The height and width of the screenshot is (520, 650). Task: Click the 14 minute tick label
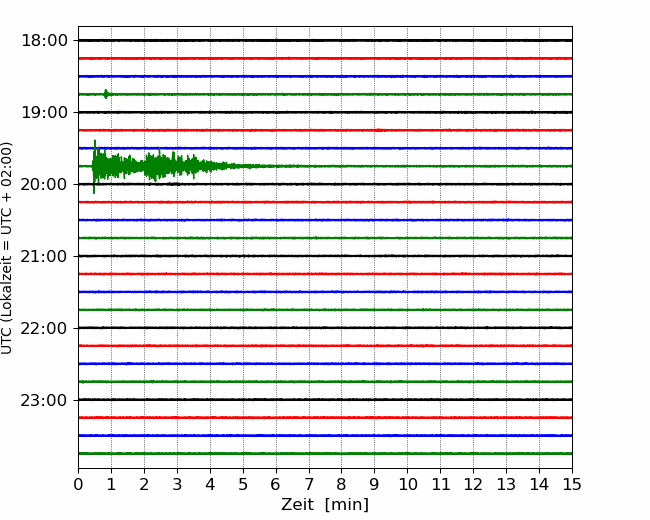pyautogui.click(x=539, y=484)
